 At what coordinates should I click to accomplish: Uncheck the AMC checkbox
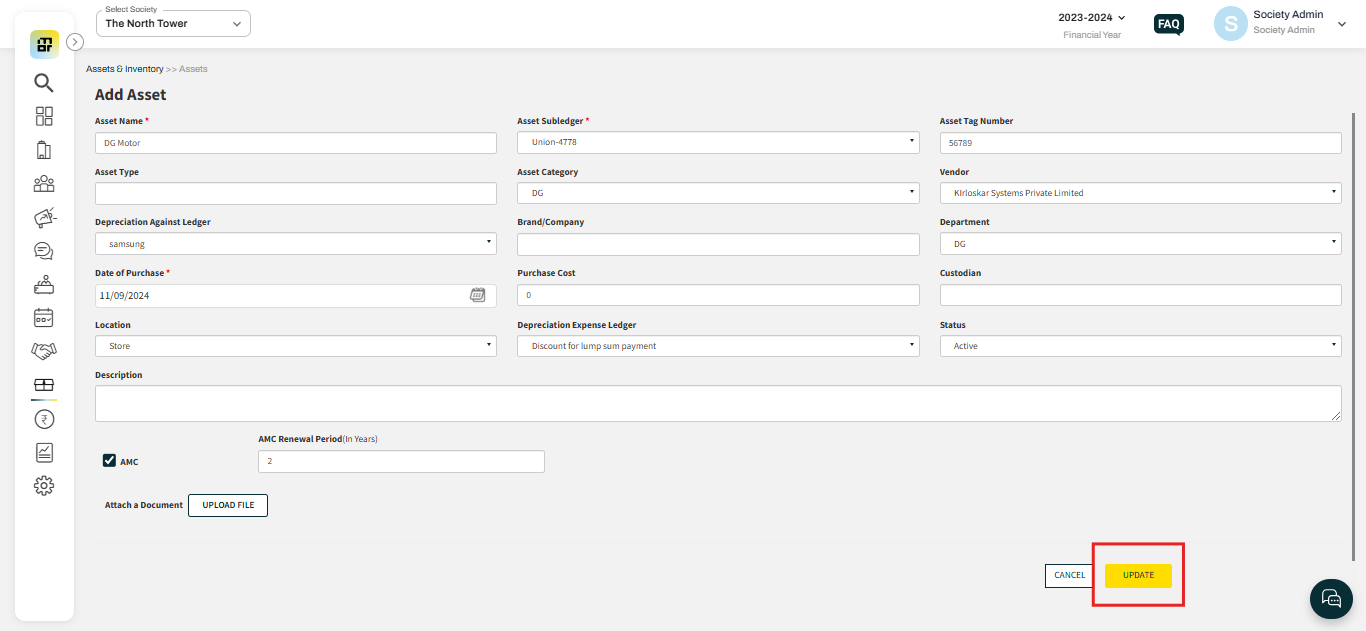click(110, 461)
